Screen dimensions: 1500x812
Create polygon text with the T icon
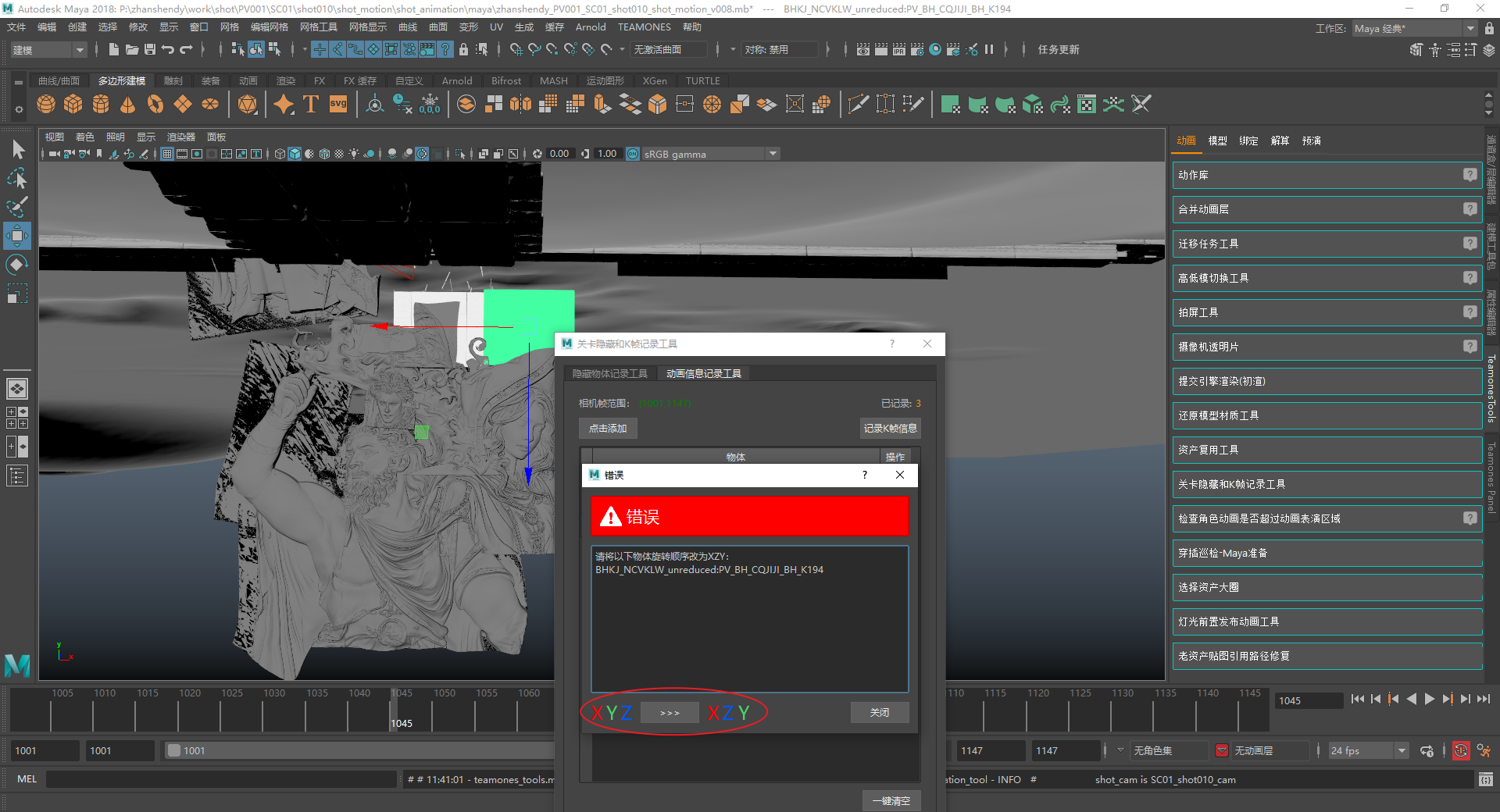[x=311, y=105]
